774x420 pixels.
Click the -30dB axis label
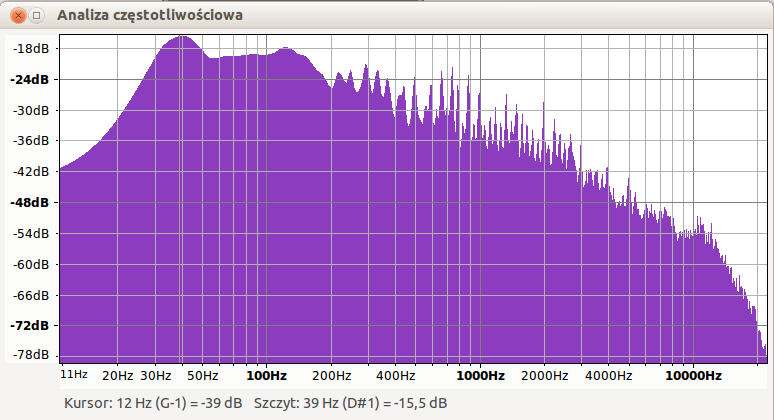click(31, 110)
